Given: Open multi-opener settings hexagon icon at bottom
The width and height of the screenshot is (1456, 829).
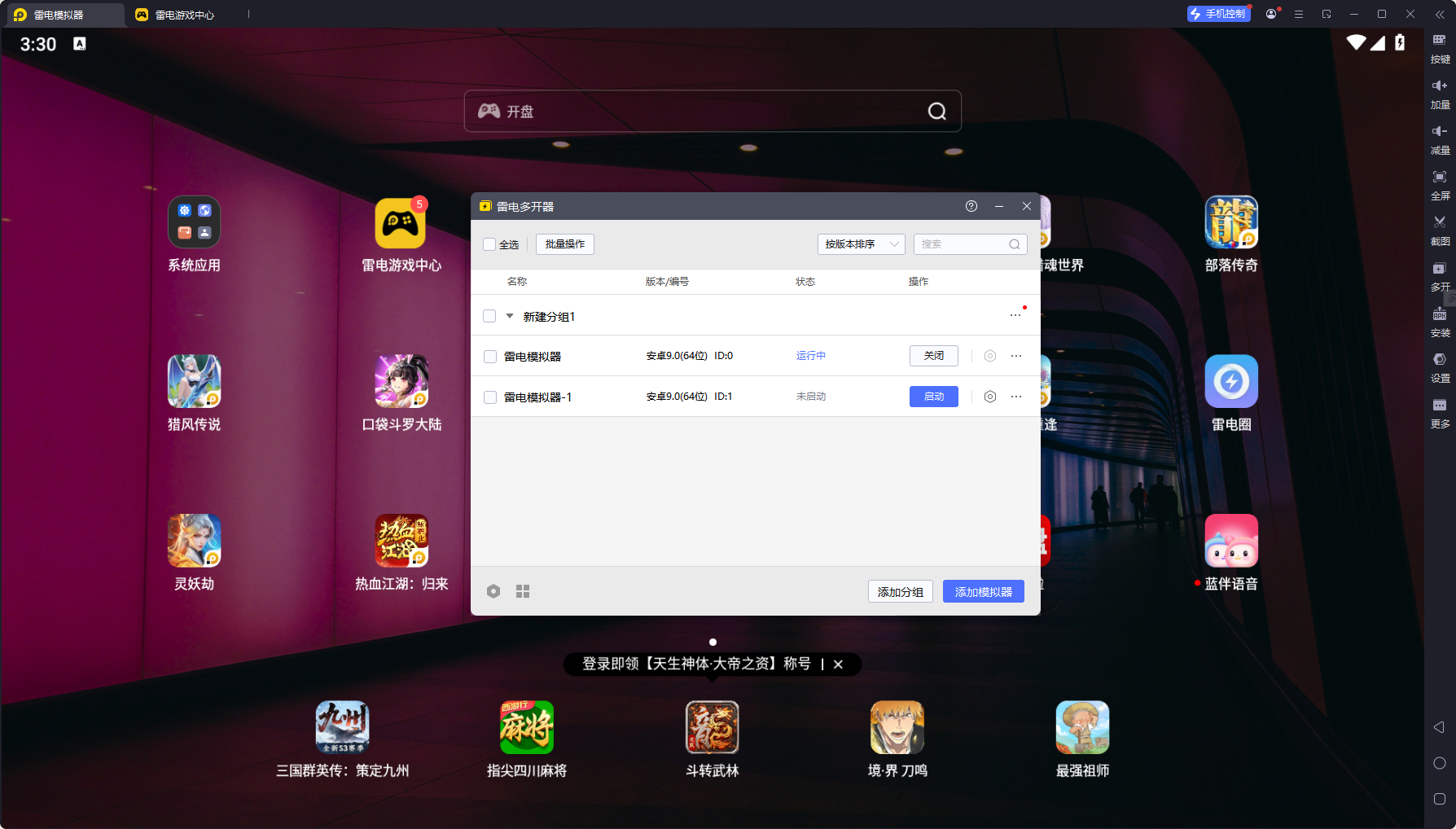Looking at the screenshot, I should [493, 591].
